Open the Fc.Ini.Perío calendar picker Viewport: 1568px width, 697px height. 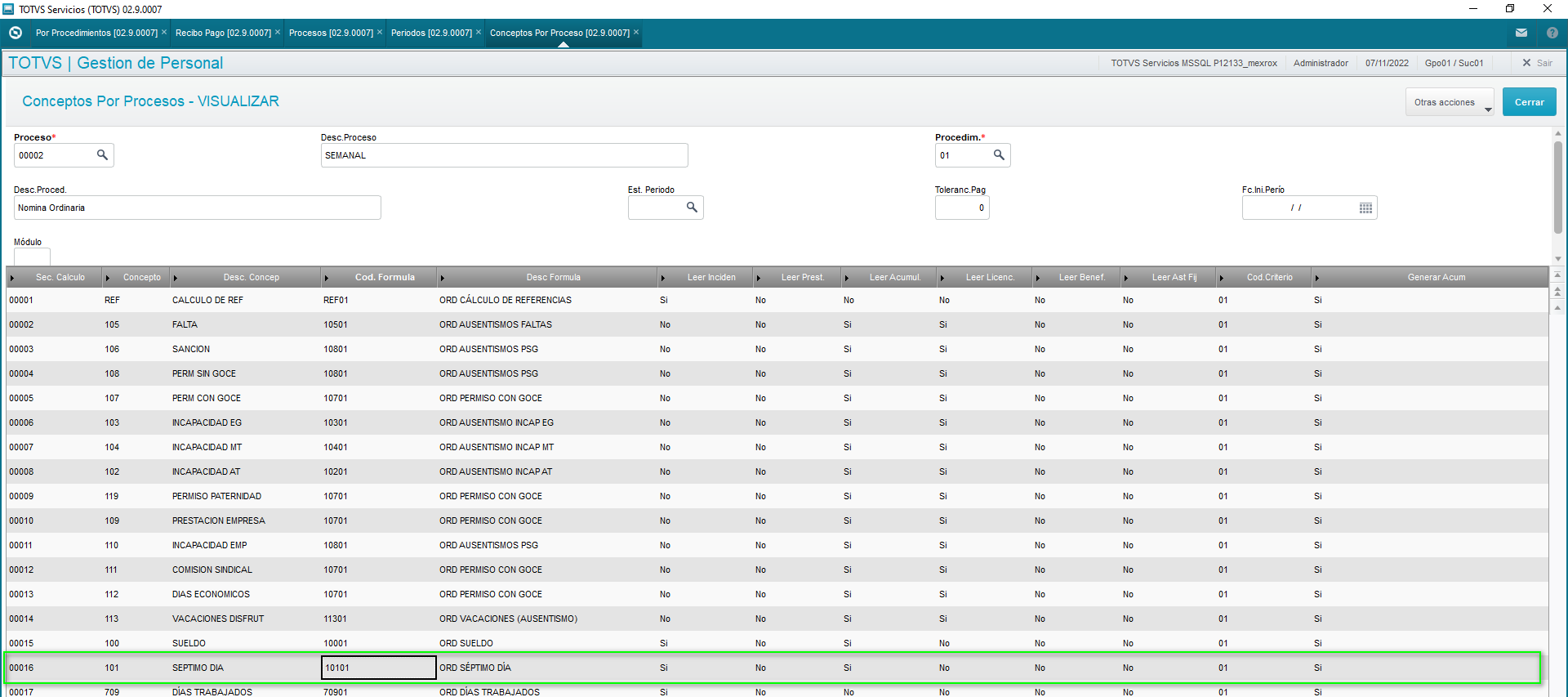[1365, 208]
